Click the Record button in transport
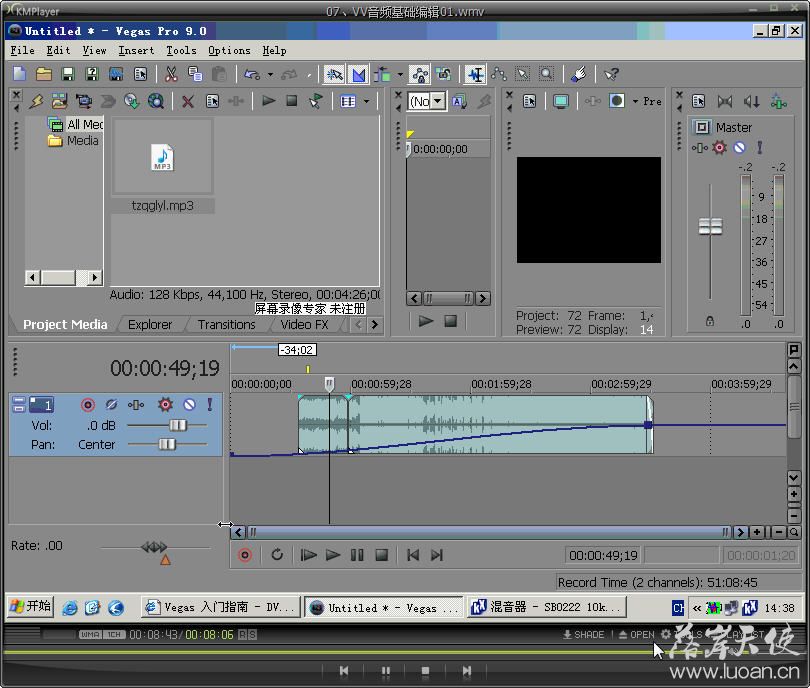This screenshot has width=810, height=688. pyautogui.click(x=245, y=555)
